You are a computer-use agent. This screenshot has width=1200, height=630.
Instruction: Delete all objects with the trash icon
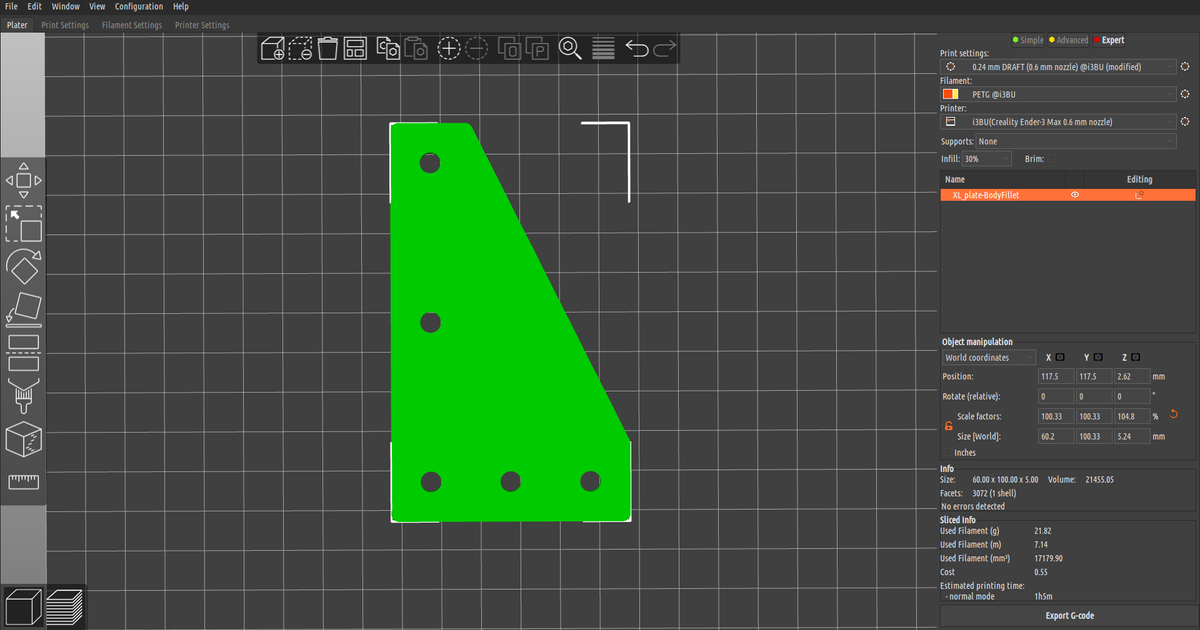328,47
